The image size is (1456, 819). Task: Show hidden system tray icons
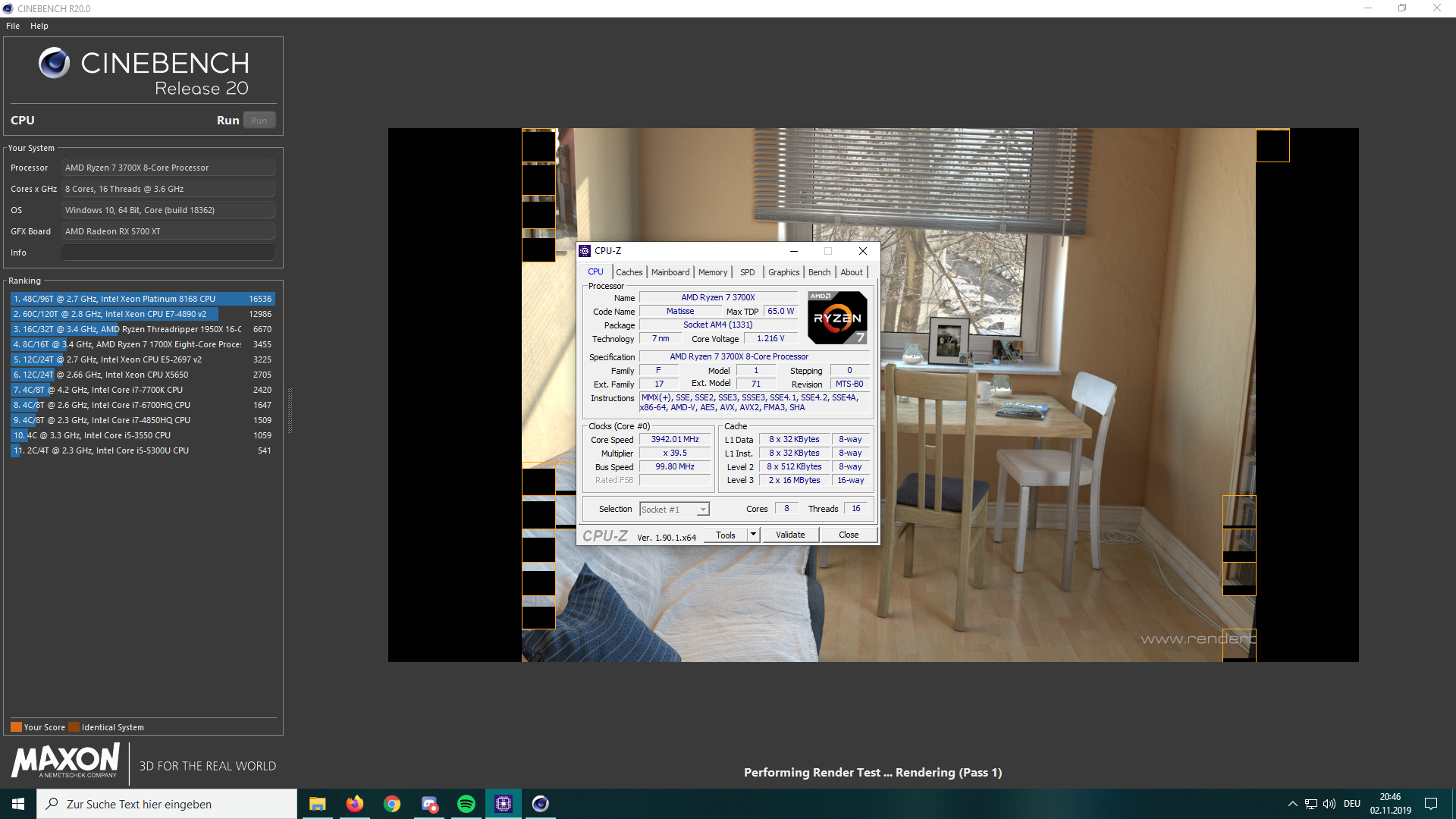(x=1292, y=804)
